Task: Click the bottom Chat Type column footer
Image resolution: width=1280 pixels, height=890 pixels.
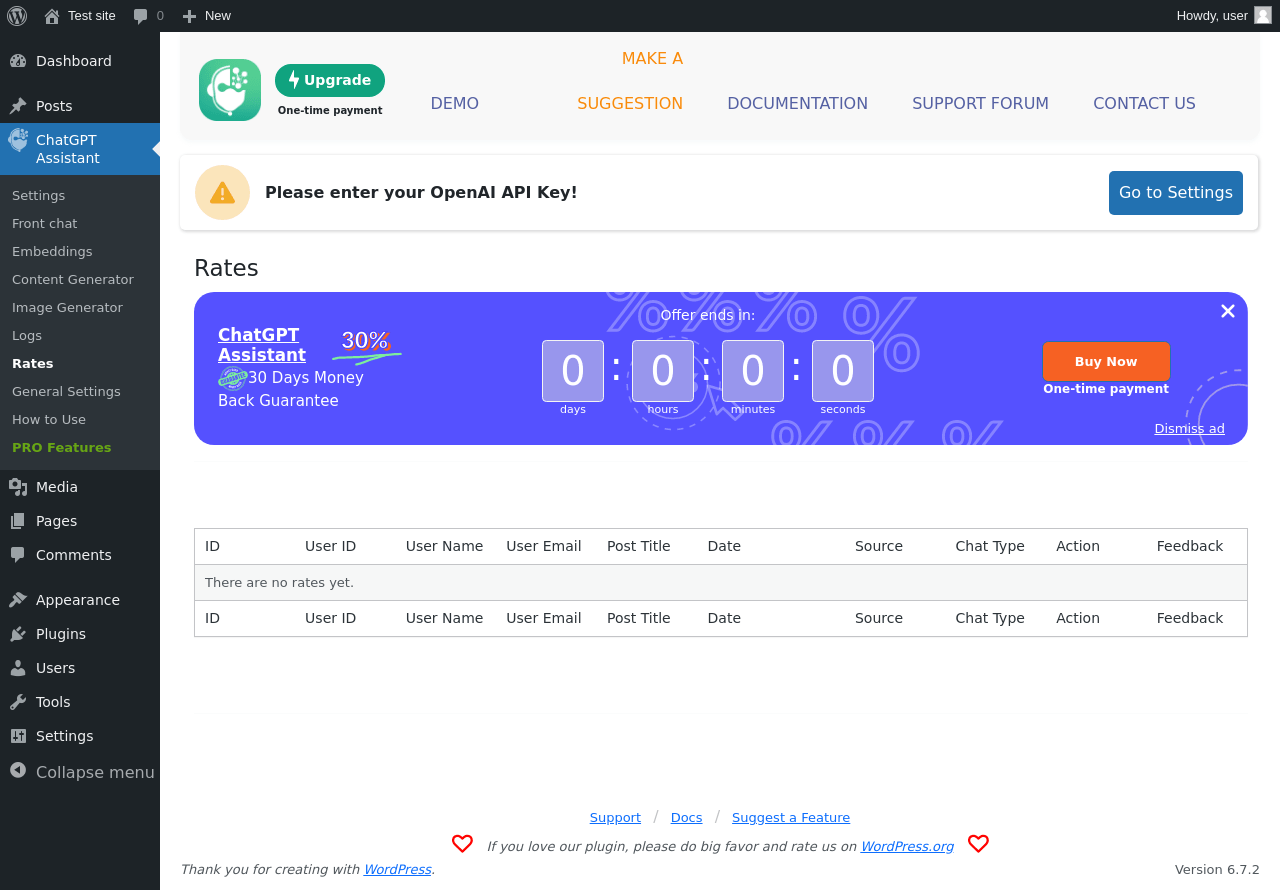Action: click(990, 618)
